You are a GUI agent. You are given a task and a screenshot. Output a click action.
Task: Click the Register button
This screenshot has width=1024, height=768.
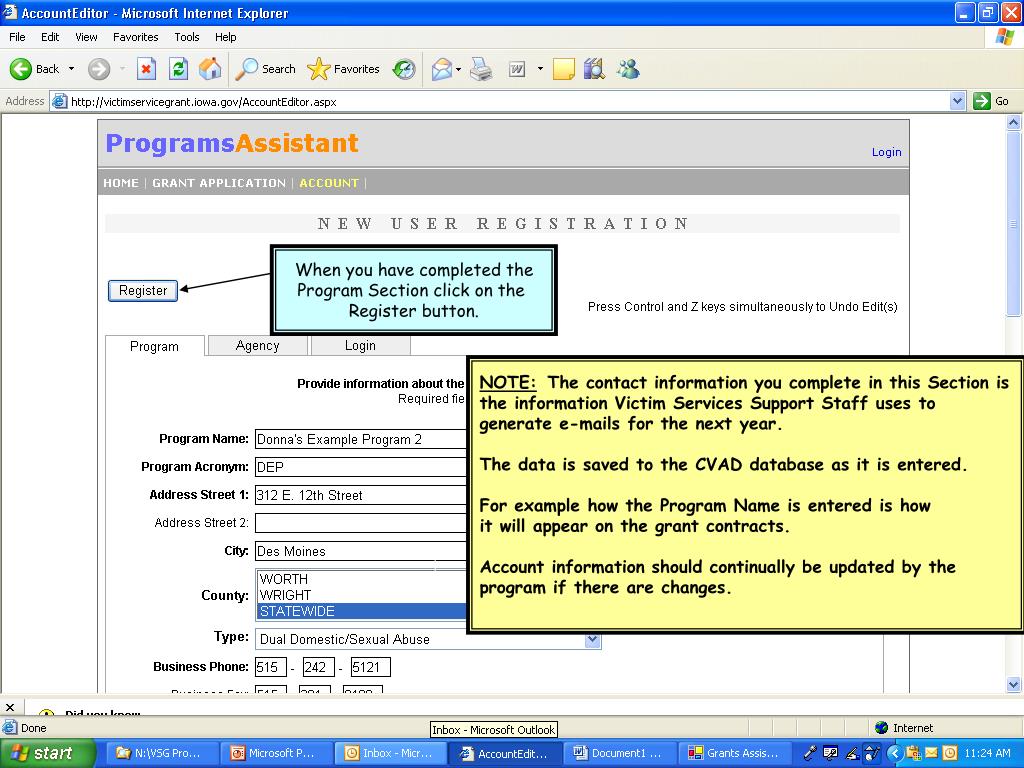point(143,291)
